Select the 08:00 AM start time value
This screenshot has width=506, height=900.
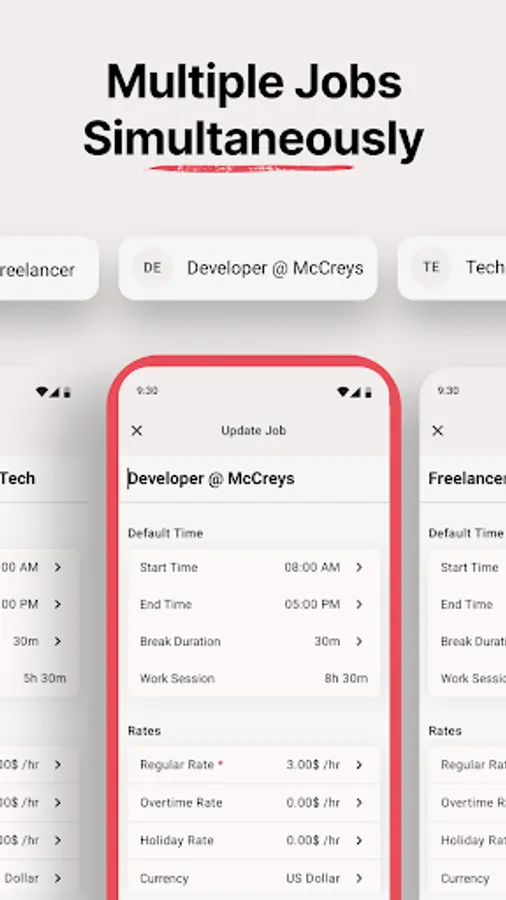(312, 567)
